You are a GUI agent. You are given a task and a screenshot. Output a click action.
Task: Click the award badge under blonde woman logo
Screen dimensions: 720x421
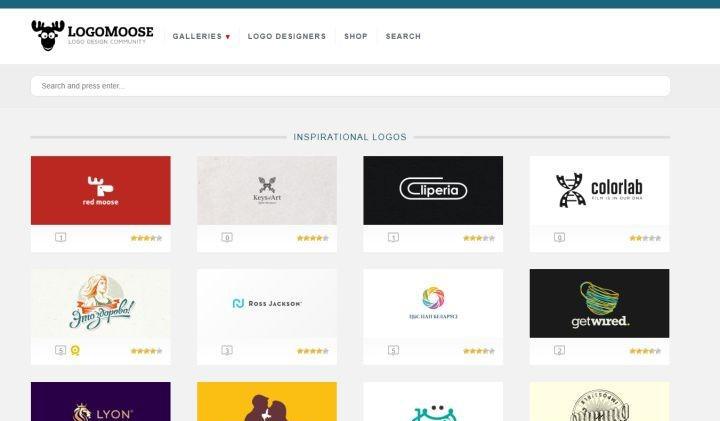pyautogui.click(x=75, y=351)
